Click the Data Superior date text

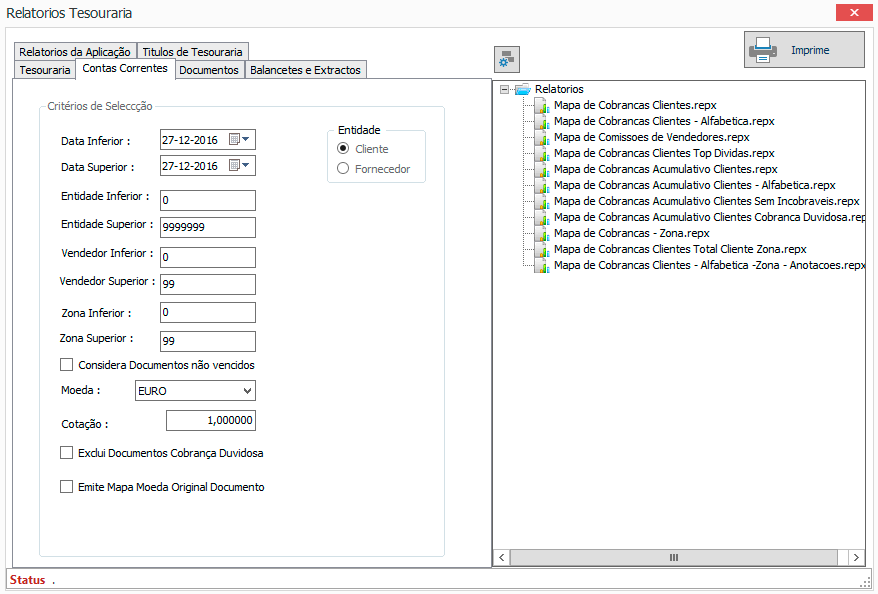click(190, 166)
